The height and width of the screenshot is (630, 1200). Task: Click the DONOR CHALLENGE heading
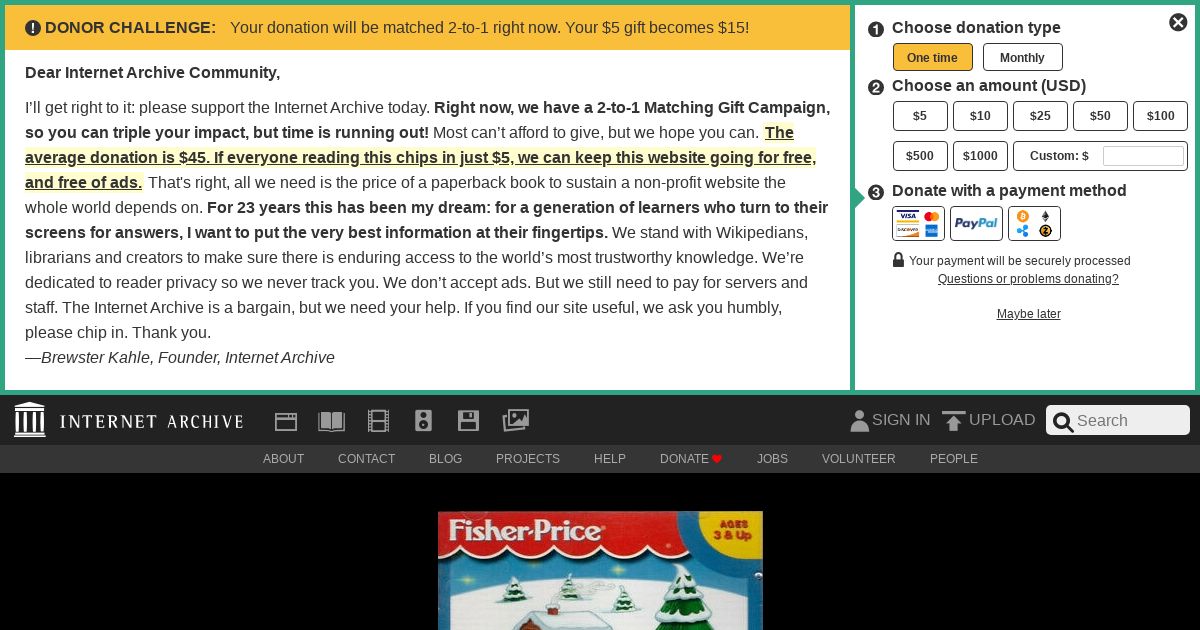(130, 28)
